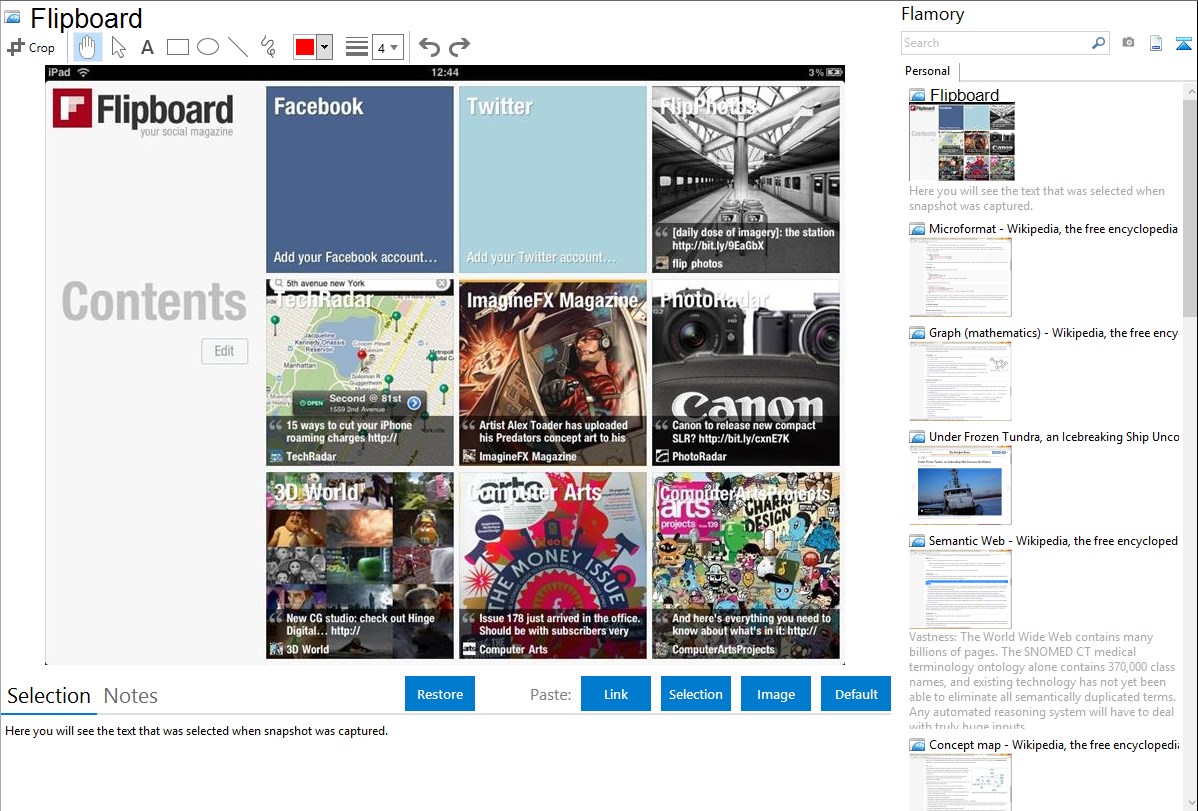This screenshot has height=811, width=1198.
Task: Activate the hand pan tool
Action: click(87, 47)
